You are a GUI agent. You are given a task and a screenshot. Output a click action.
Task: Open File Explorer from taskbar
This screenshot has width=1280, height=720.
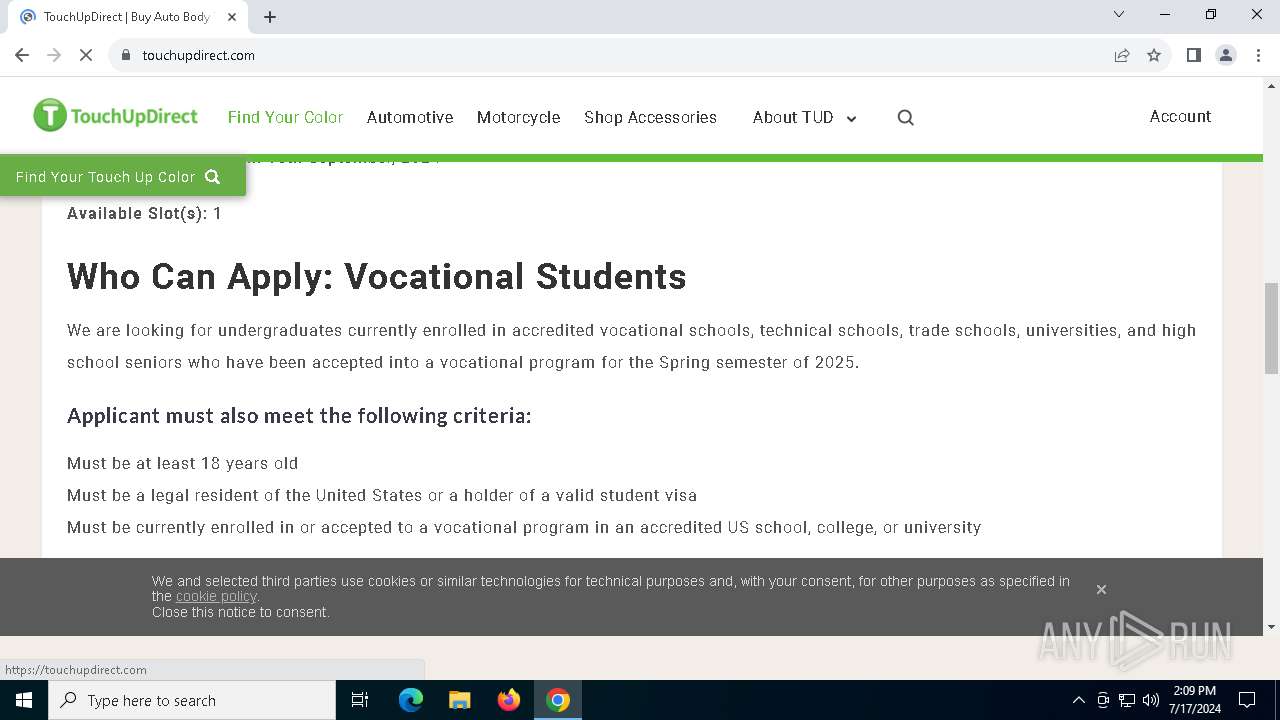point(459,700)
